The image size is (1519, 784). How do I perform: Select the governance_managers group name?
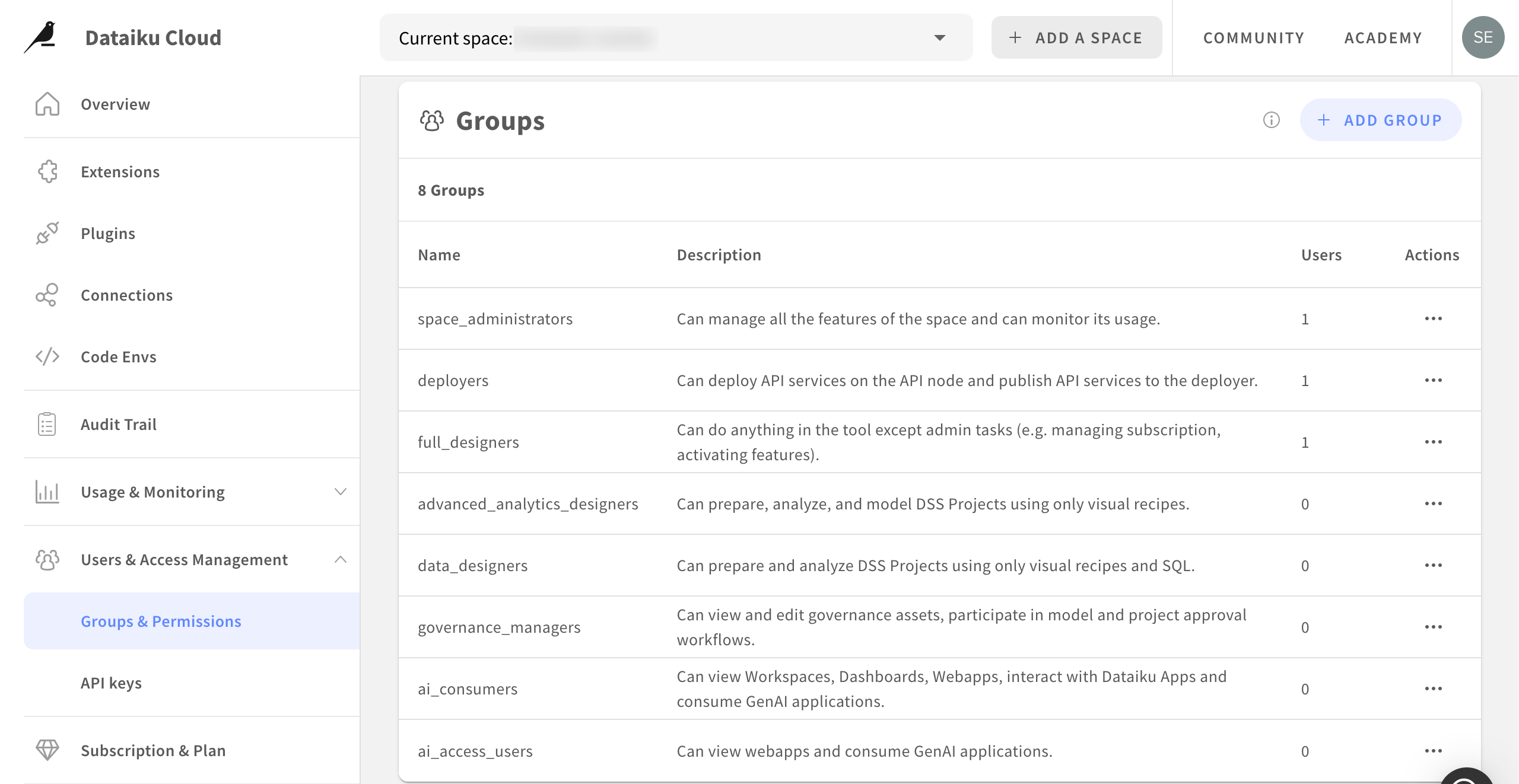[499, 627]
